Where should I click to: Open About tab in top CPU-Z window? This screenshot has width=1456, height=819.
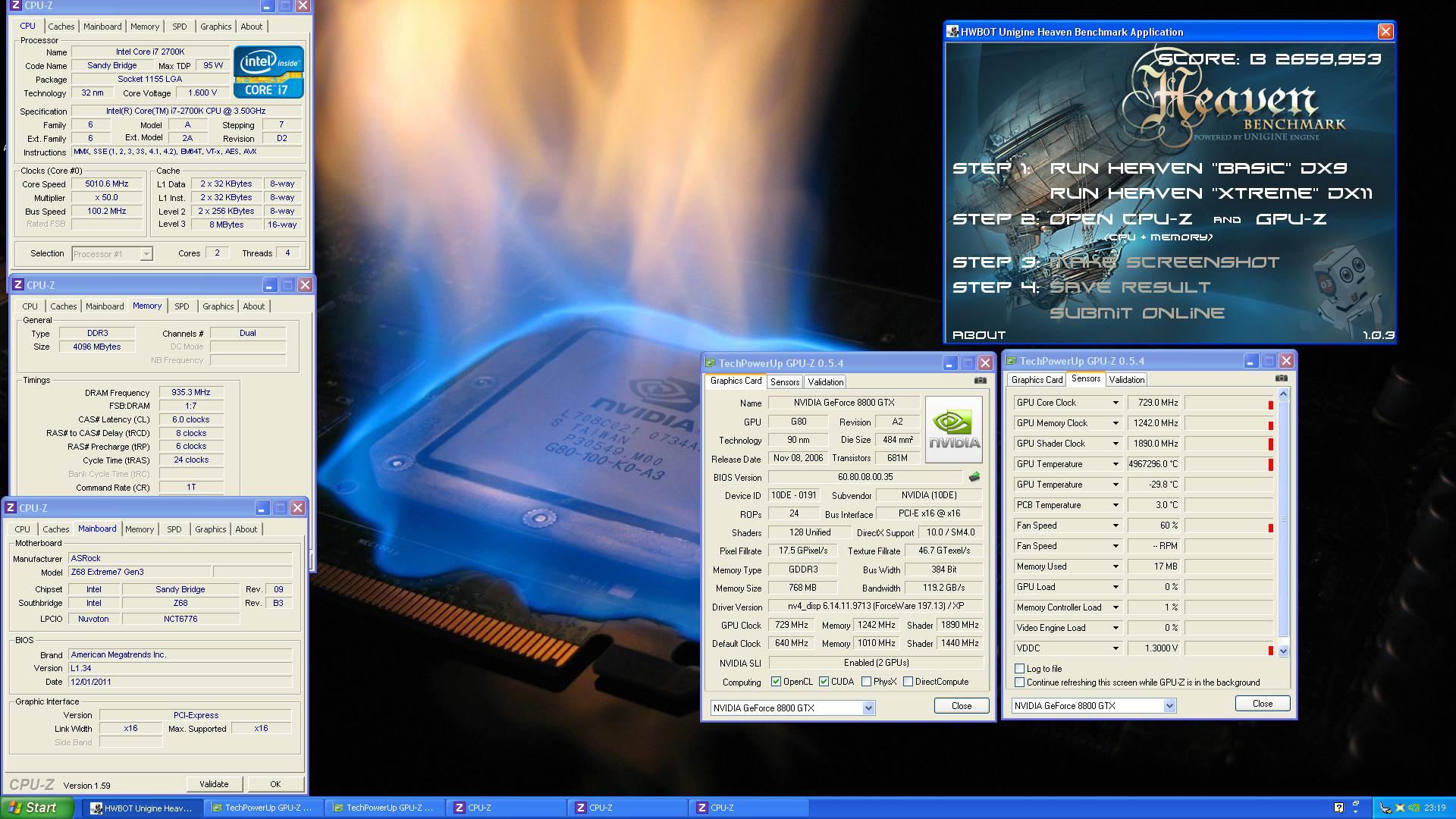point(252,27)
